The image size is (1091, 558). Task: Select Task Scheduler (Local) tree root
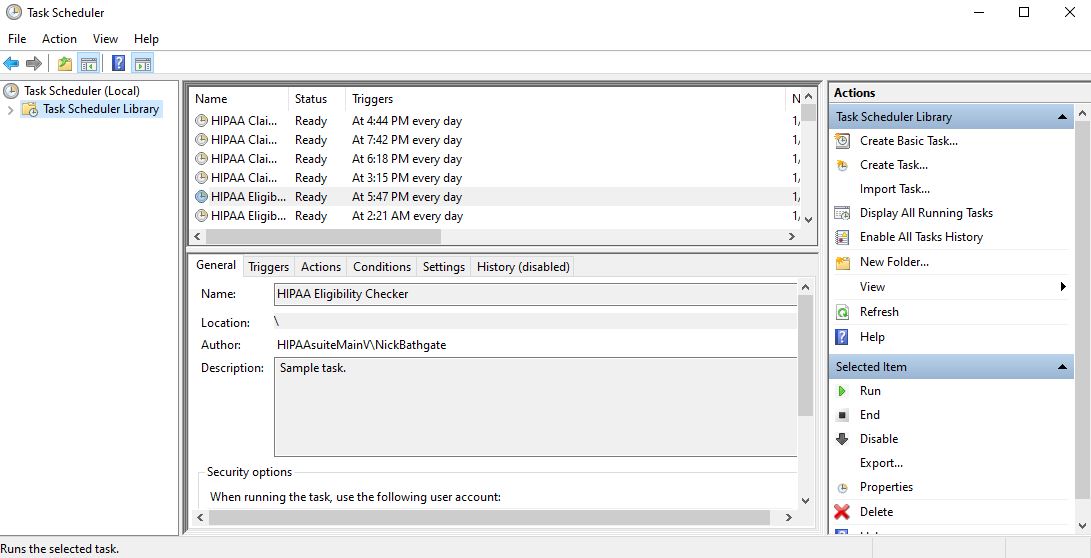[81, 90]
